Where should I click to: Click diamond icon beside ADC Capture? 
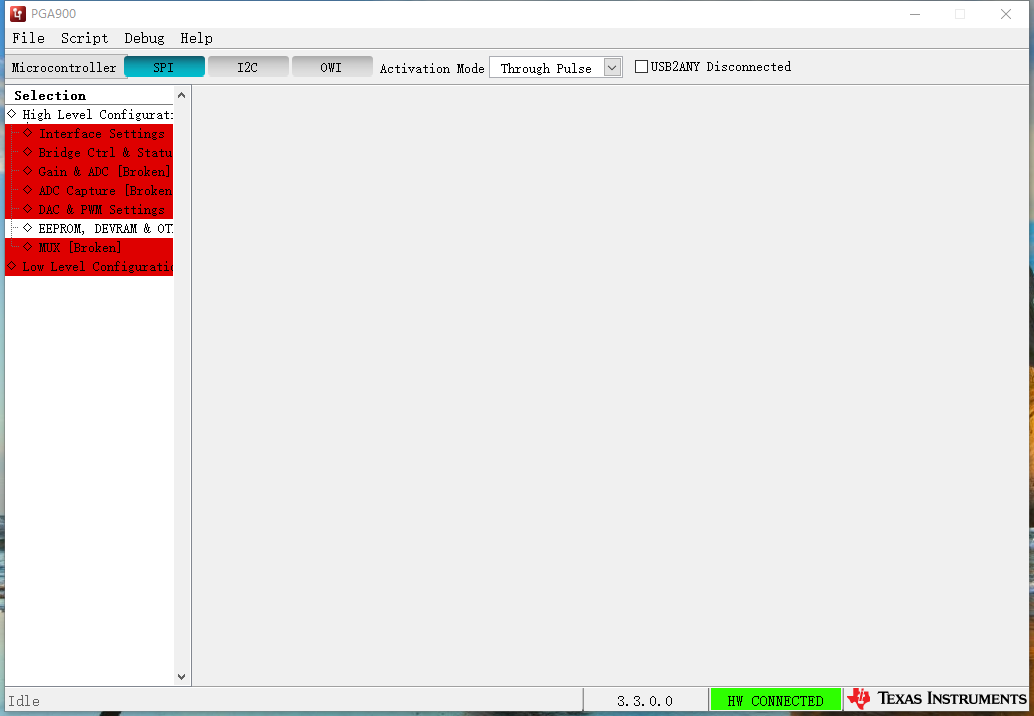[x=28, y=191]
